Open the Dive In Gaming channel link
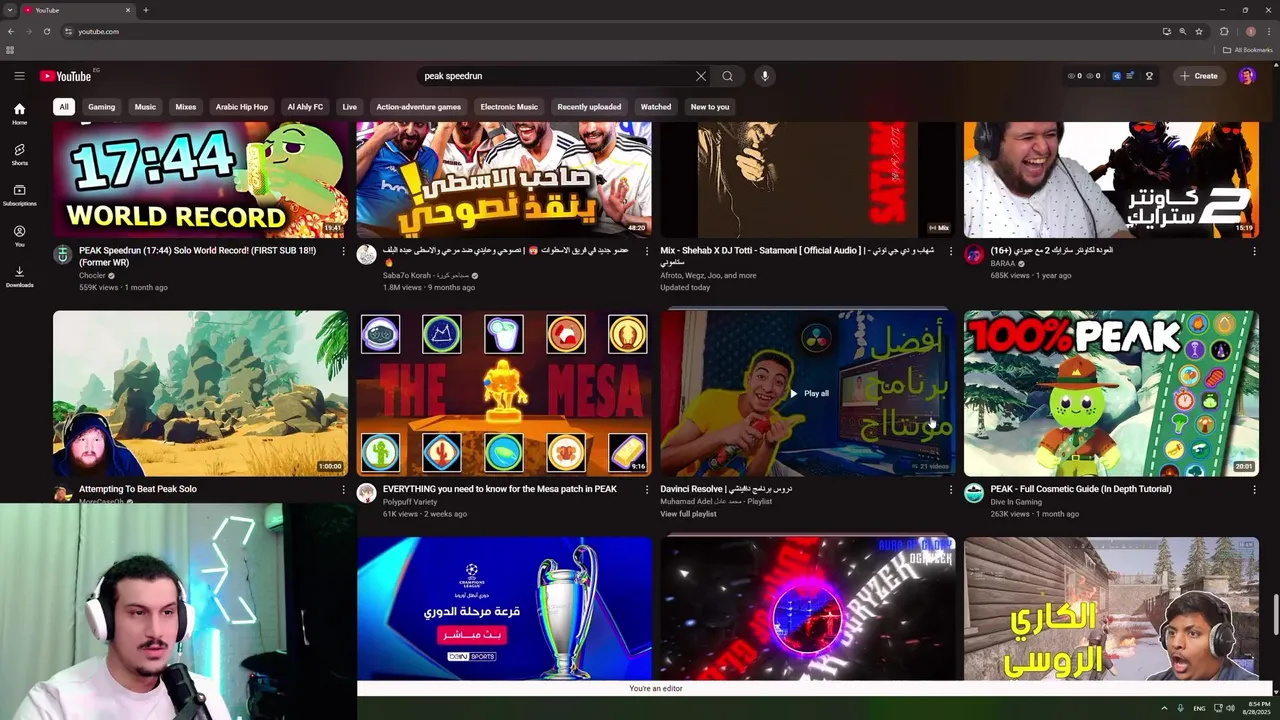 click(x=1016, y=502)
